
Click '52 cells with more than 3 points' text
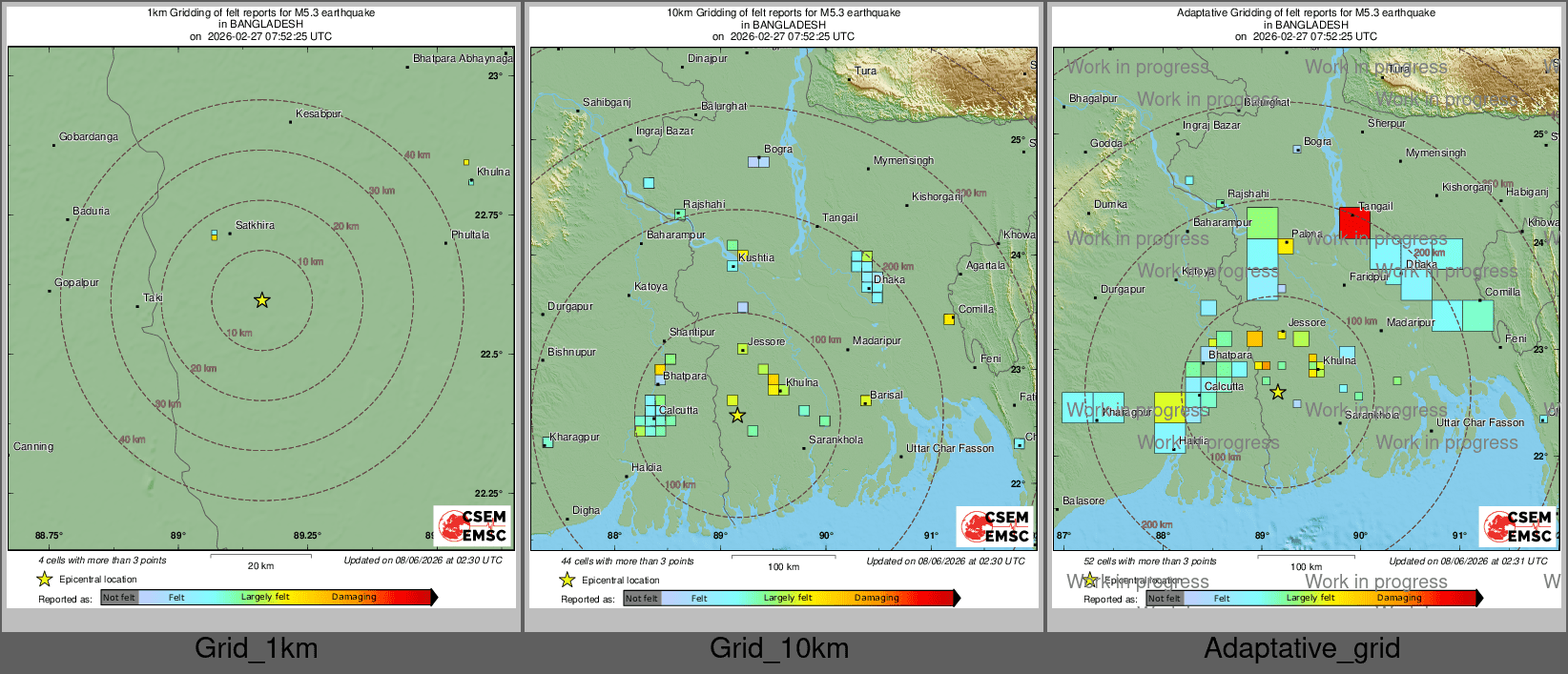pos(1147,561)
